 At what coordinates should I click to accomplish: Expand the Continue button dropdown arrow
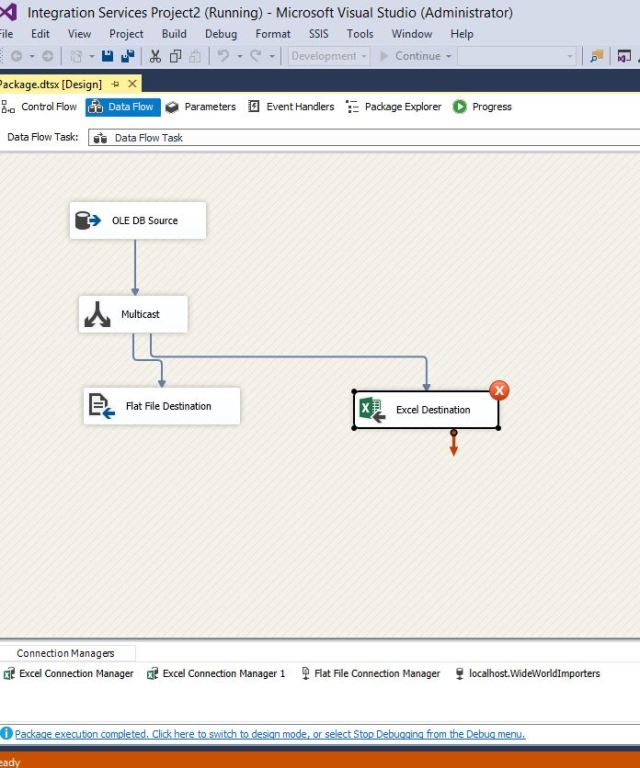pyautogui.click(x=449, y=56)
